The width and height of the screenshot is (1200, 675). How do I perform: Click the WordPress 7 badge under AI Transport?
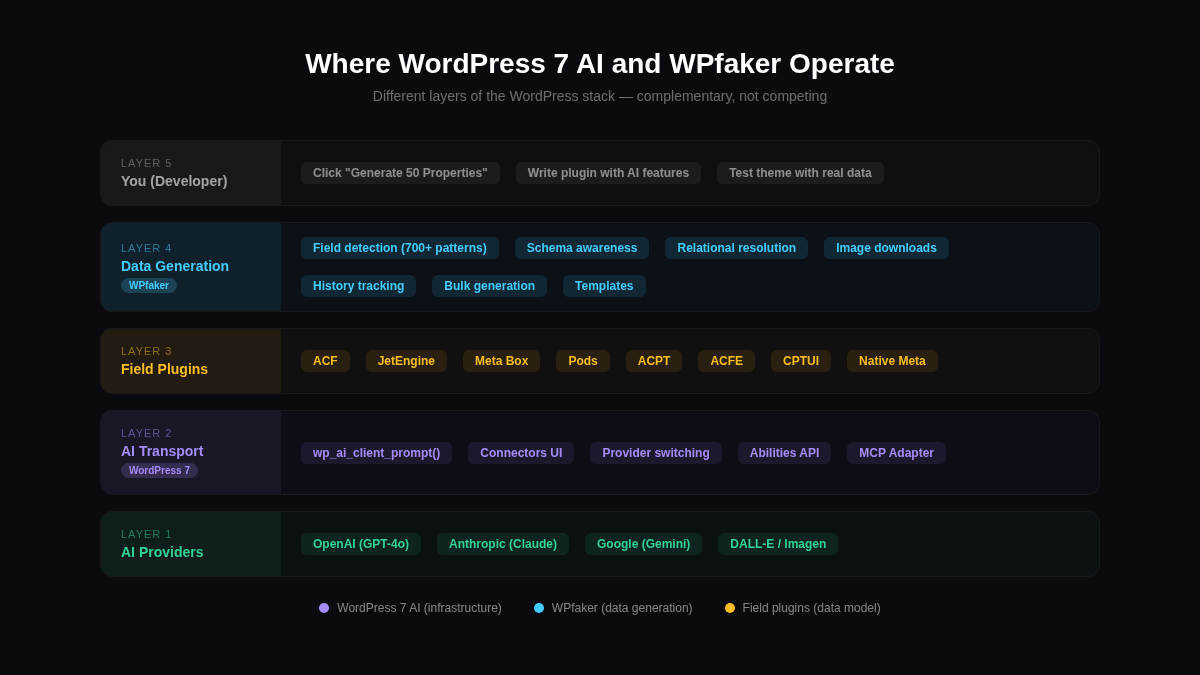[159, 471]
